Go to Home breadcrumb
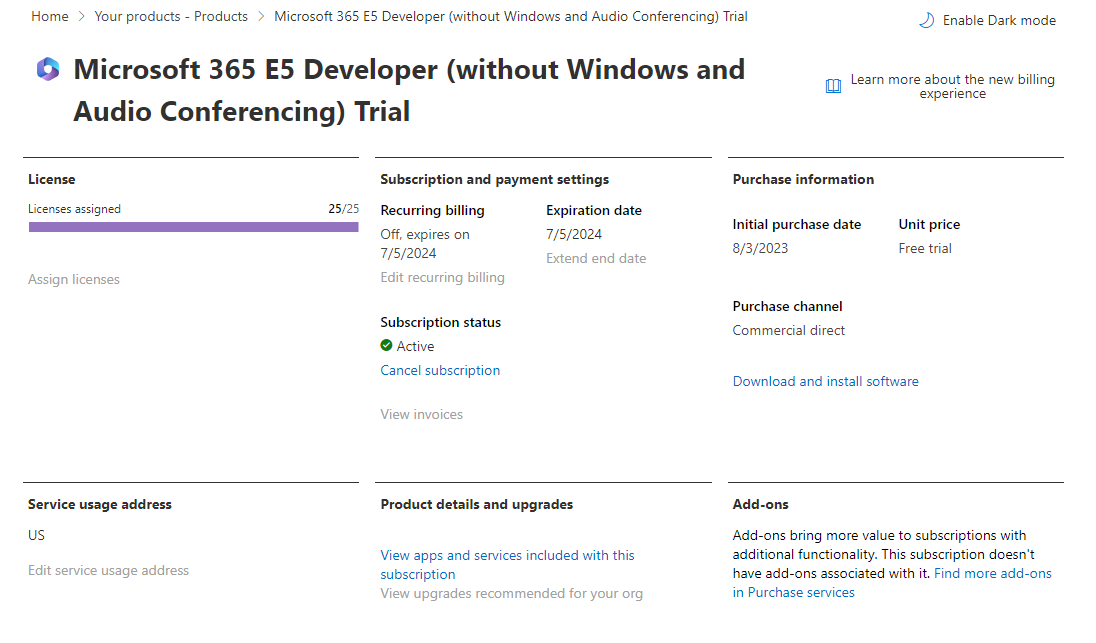The image size is (1096, 643). tap(50, 16)
